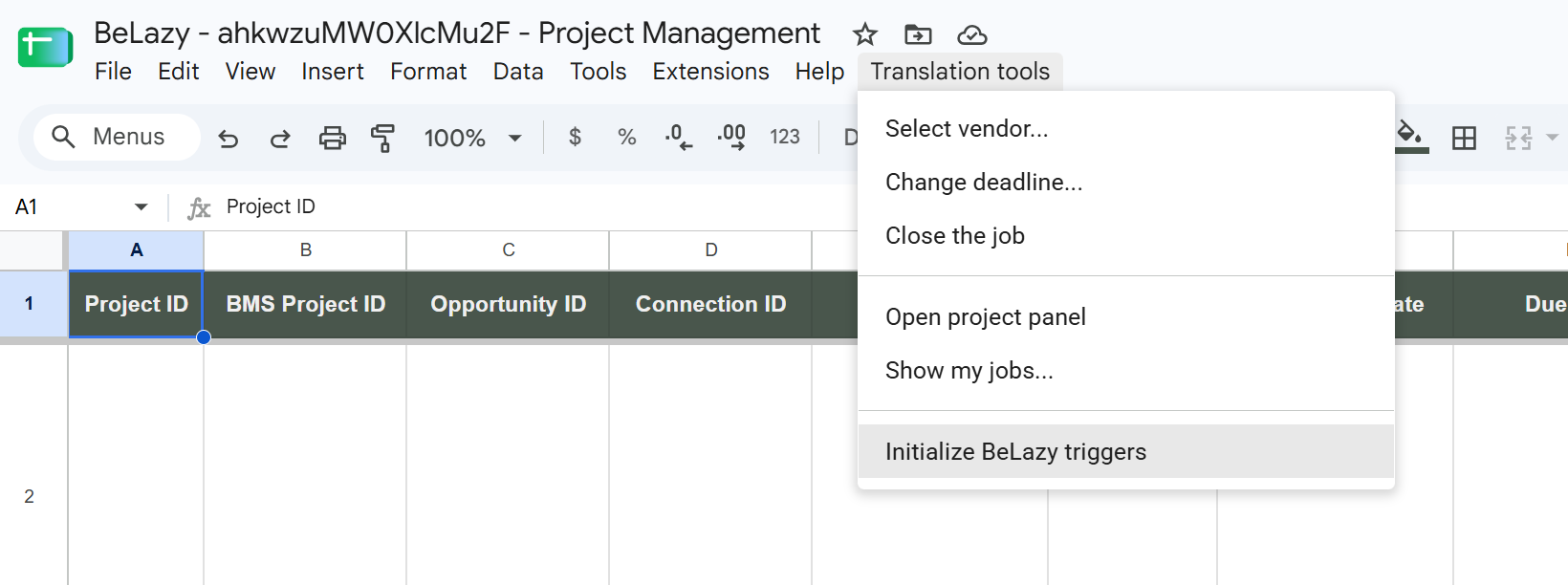Click the Opportunity ID cell
The height and width of the screenshot is (585, 1568).
[508, 304]
